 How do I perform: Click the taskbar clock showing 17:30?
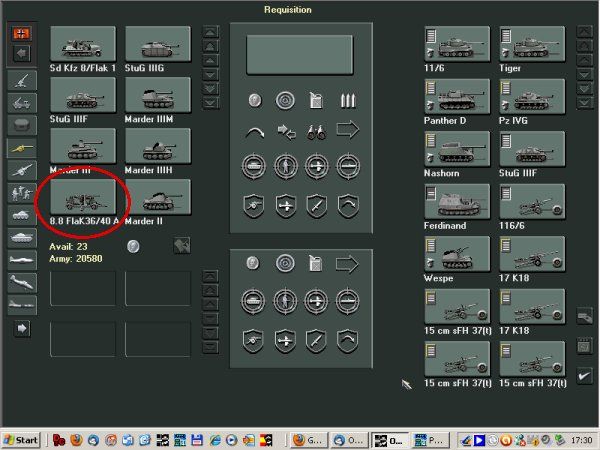point(581,440)
